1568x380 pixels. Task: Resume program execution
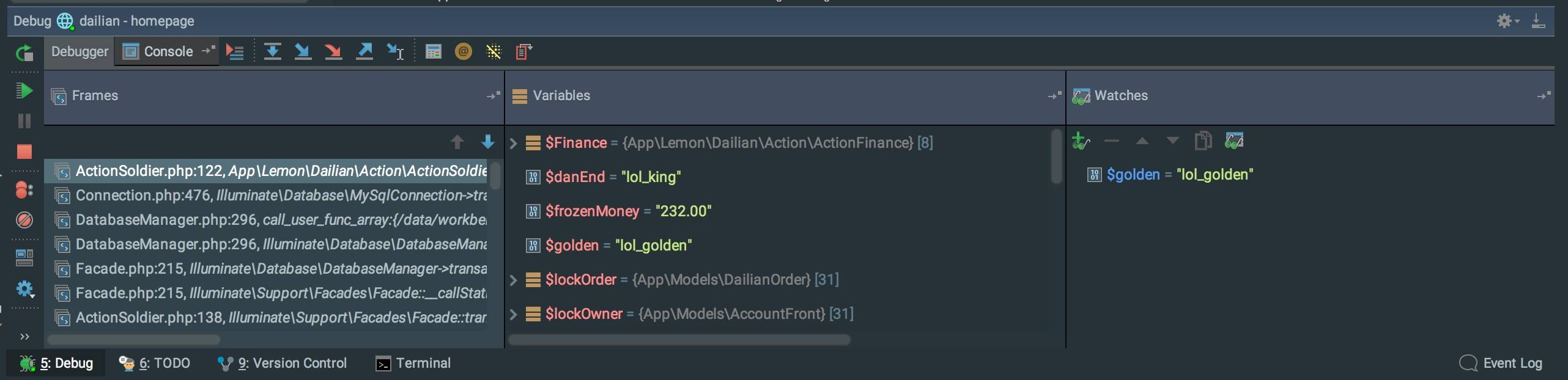click(24, 91)
